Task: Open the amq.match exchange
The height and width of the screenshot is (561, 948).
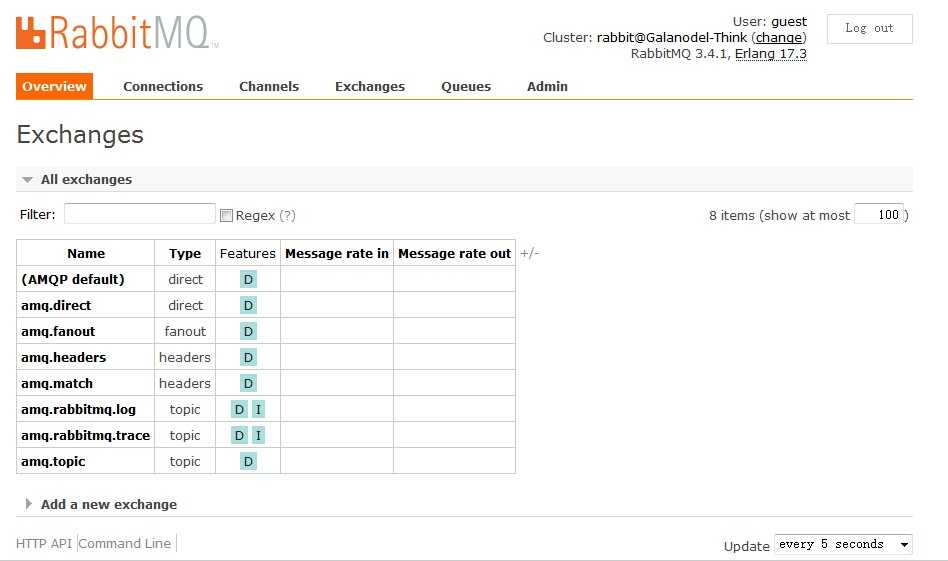Action: coord(57,383)
